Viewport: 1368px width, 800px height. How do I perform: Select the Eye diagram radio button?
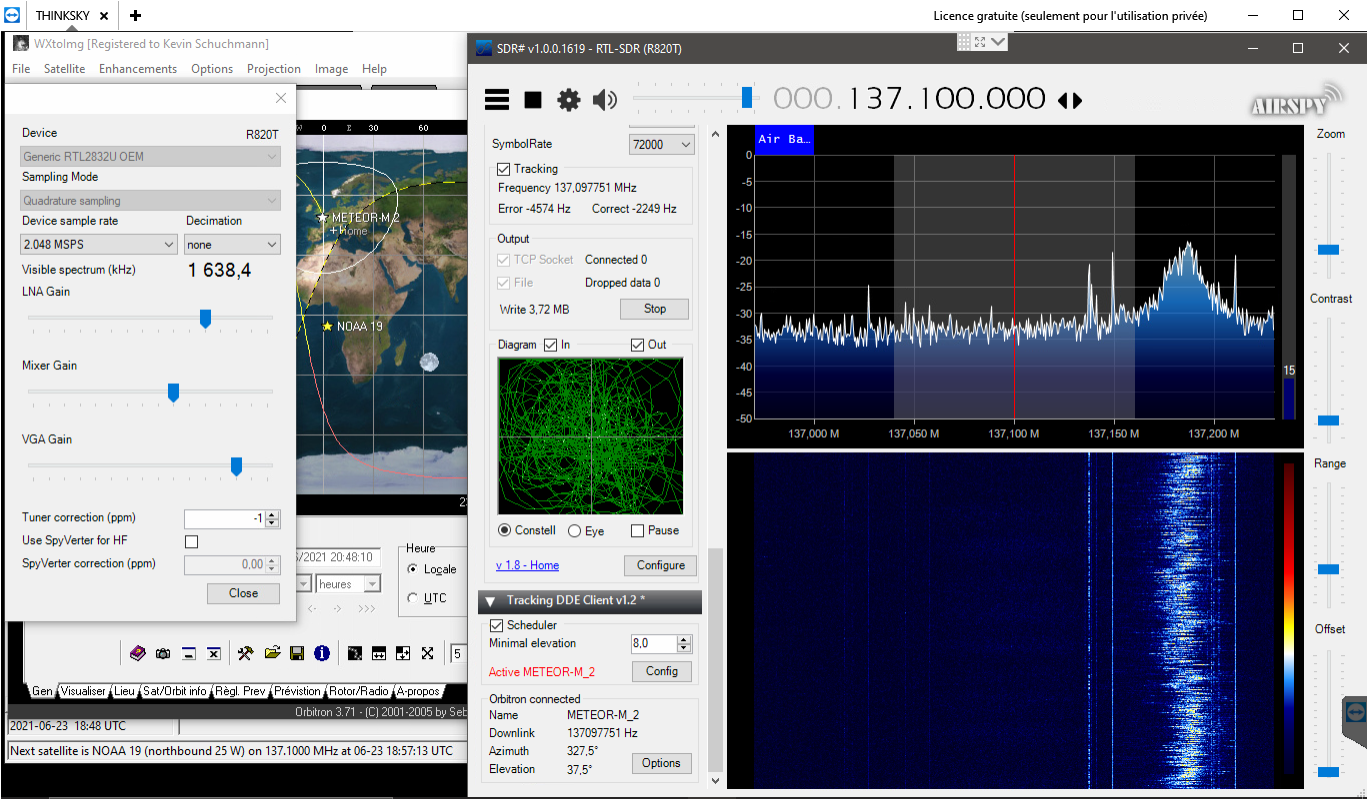(x=574, y=531)
